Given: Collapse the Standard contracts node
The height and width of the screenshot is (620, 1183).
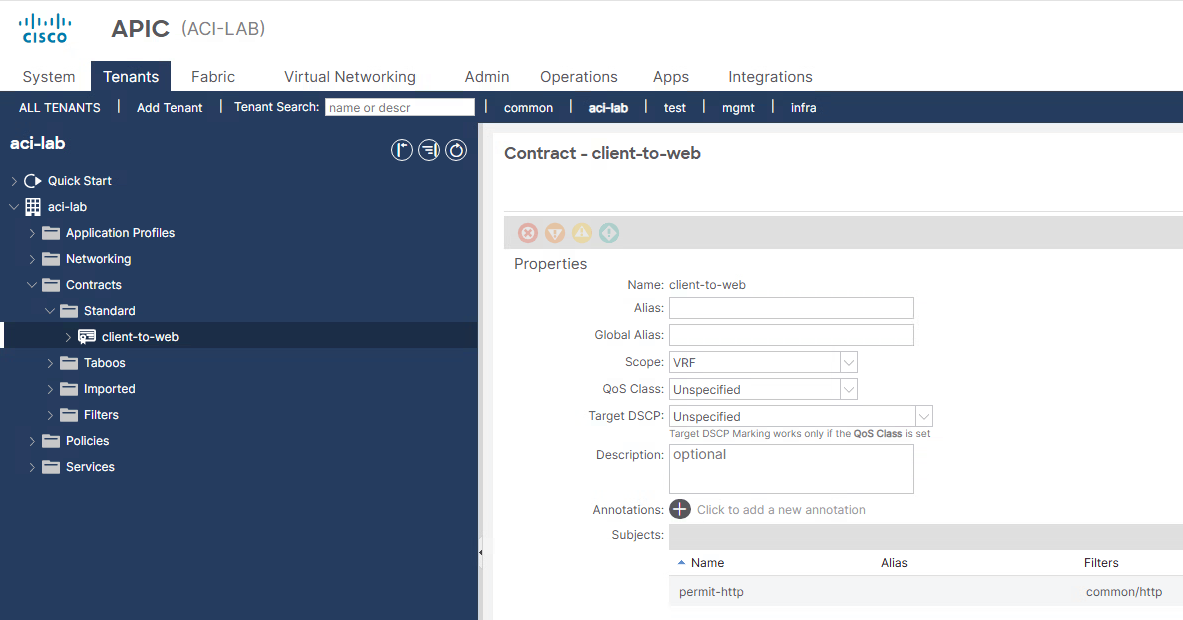Looking at the screenshot, I should 50,311.
